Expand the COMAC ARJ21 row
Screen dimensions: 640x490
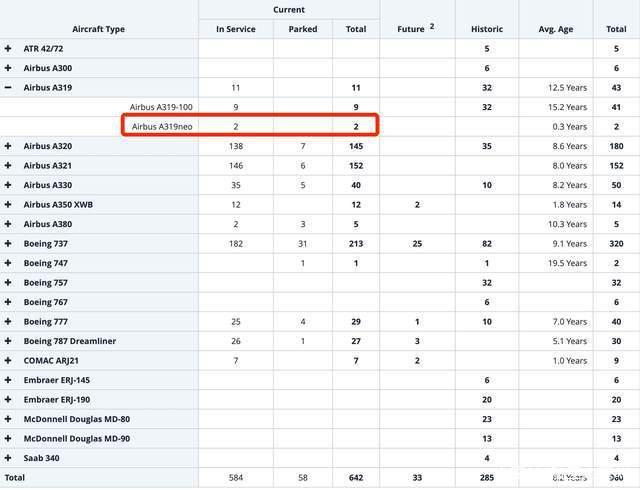coord(8,360)
